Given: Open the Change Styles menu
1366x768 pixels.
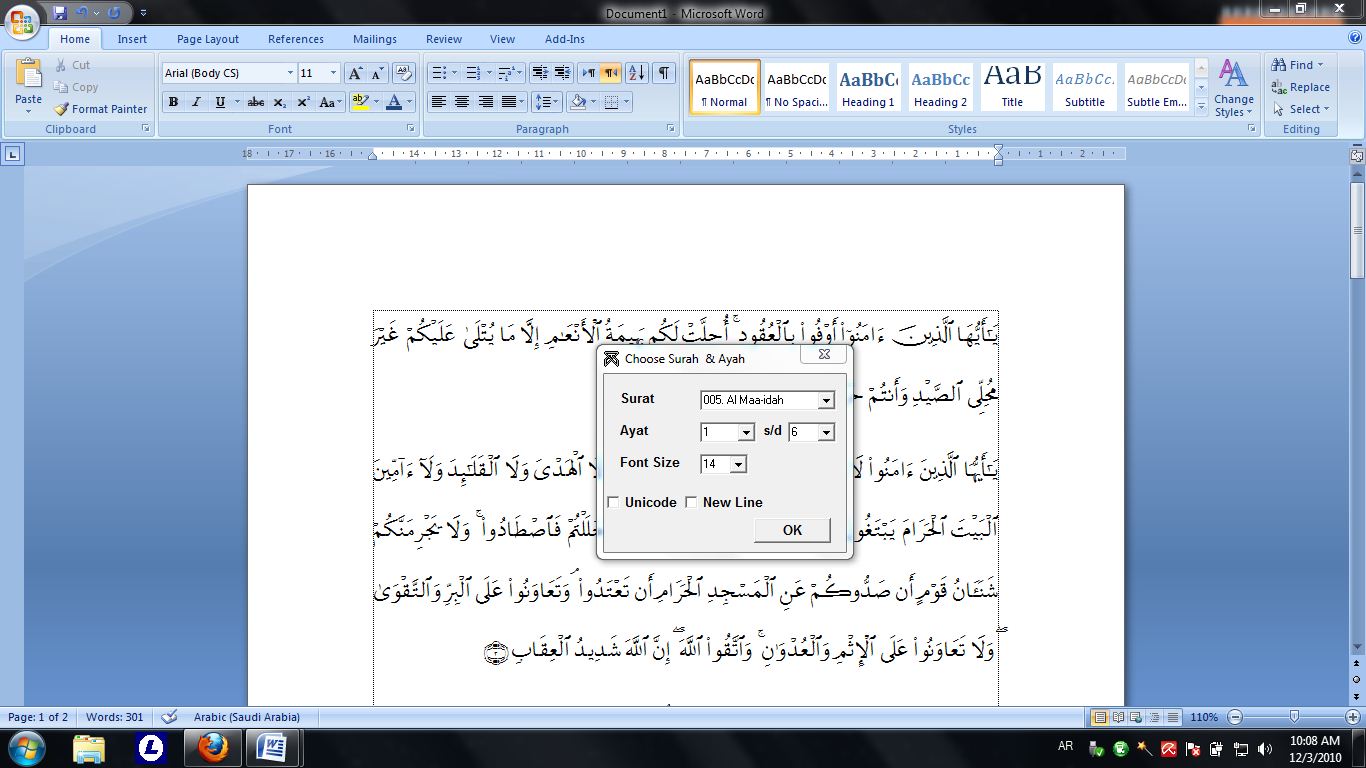Looking at the screenshot, I should click(x=1234, y=88).
